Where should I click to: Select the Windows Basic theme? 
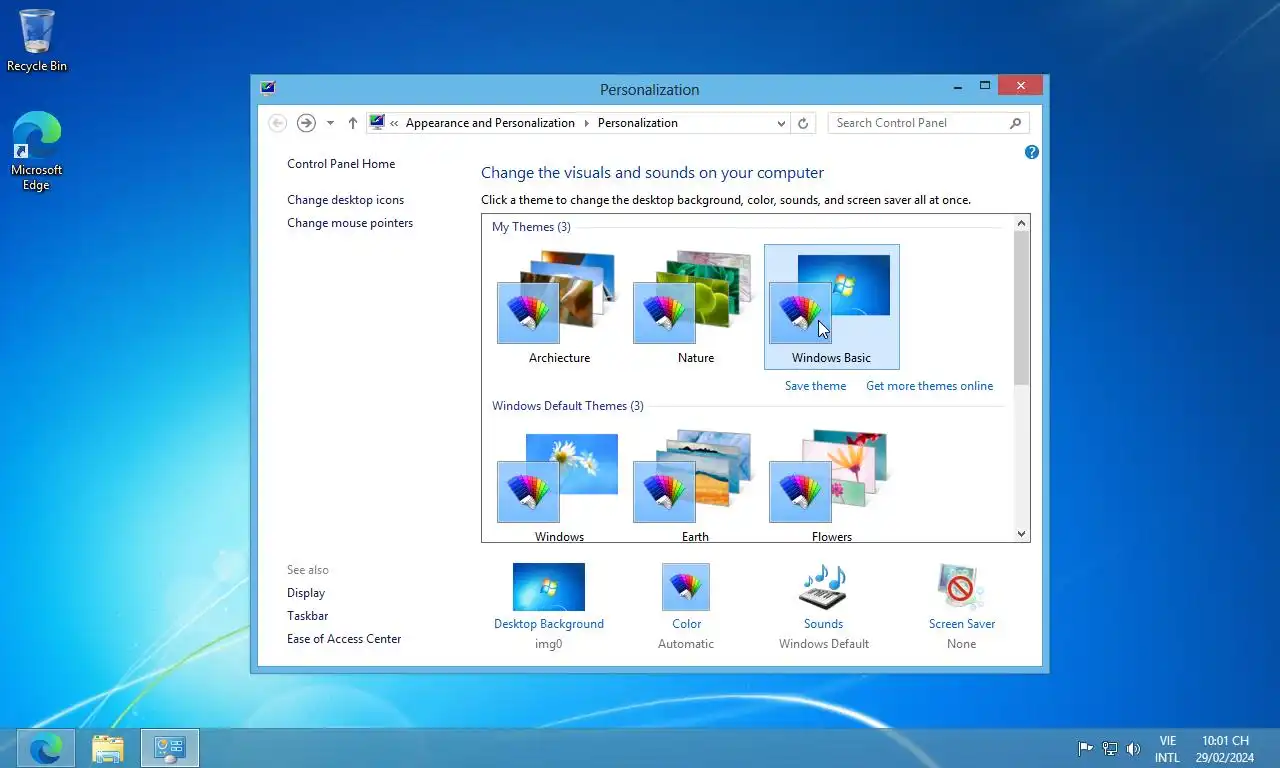[831, 307]
